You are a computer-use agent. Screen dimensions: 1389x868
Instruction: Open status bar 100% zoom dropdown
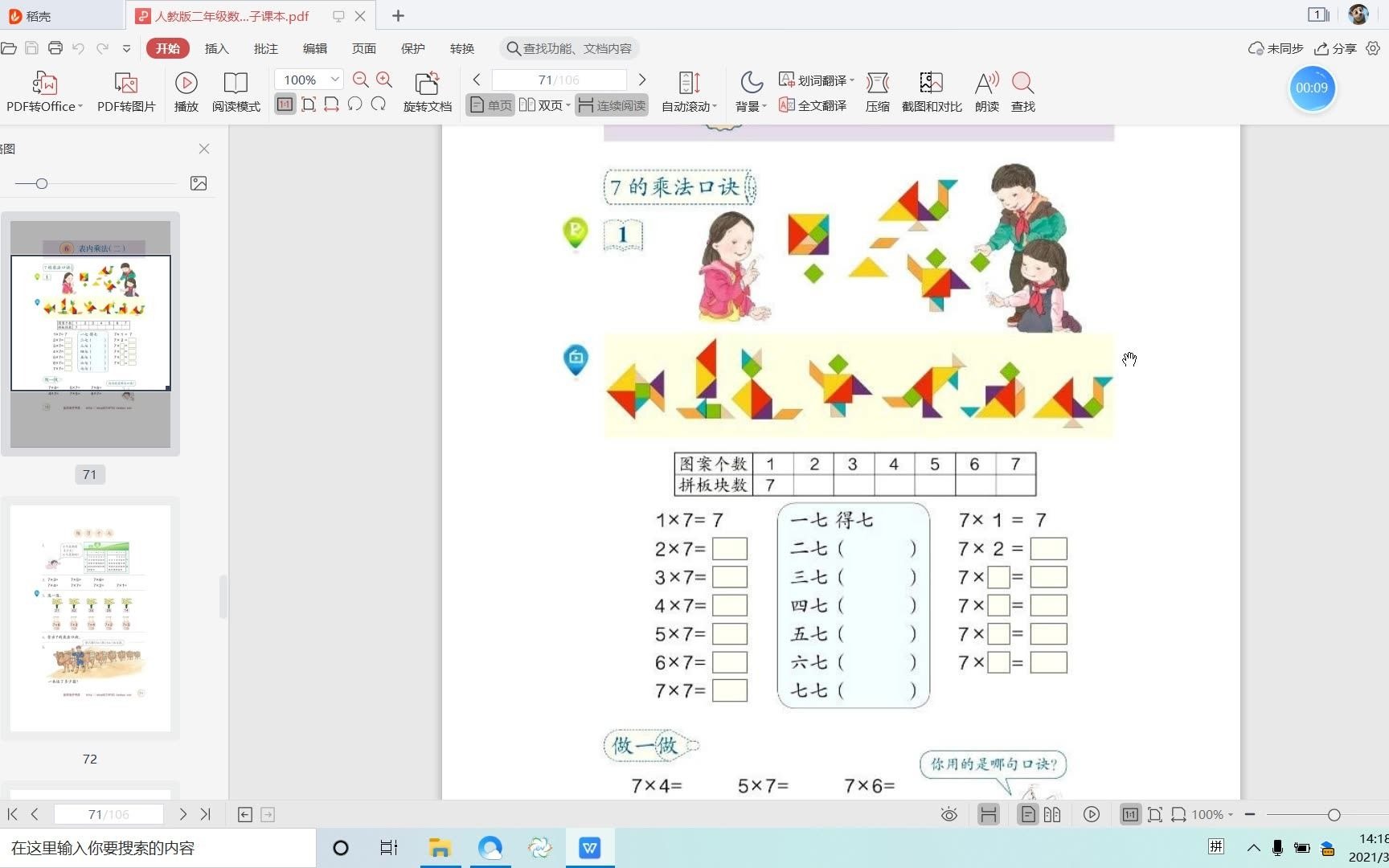tap(1212, 815)
